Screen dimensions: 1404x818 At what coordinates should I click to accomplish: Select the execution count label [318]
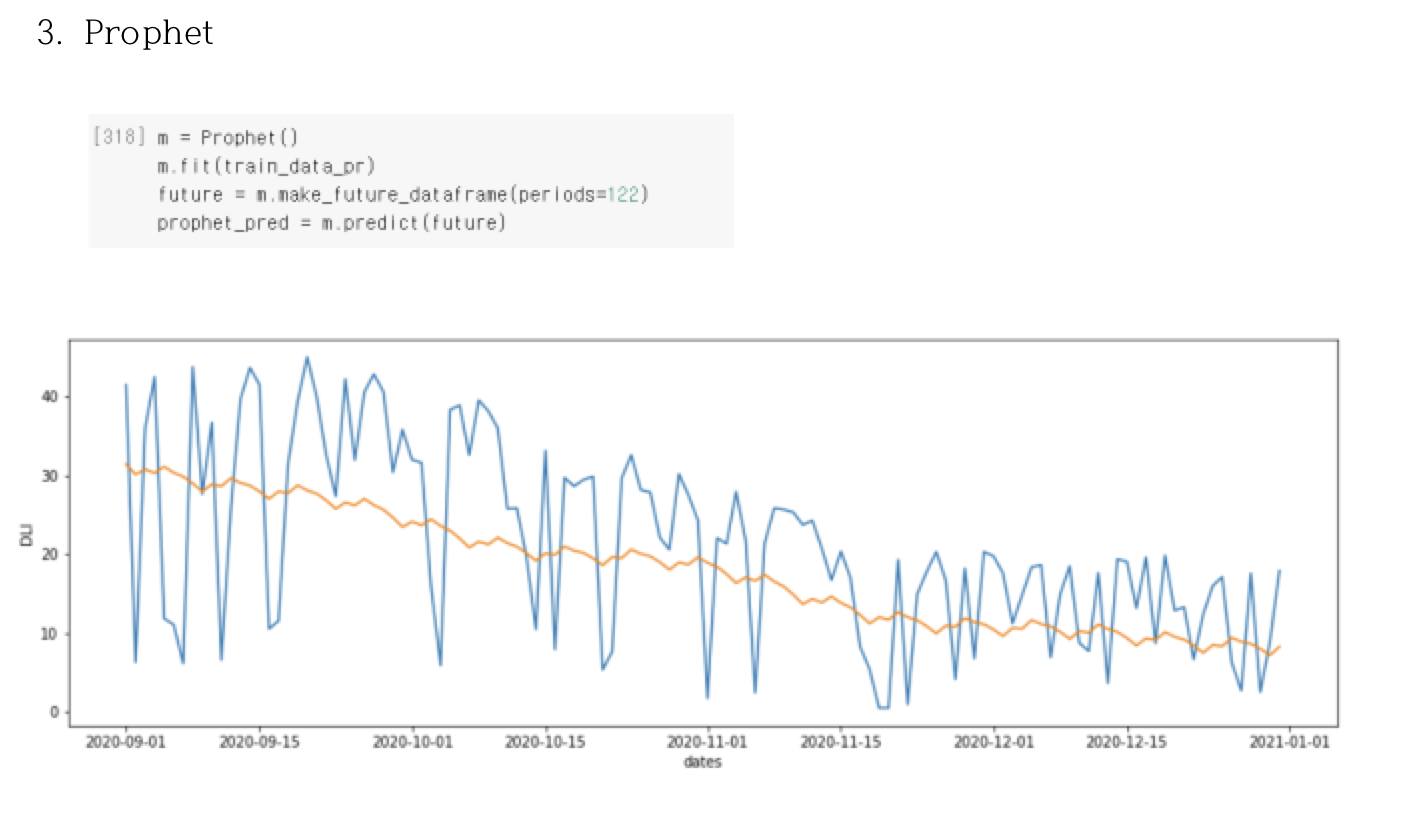(x=119, y=137)
